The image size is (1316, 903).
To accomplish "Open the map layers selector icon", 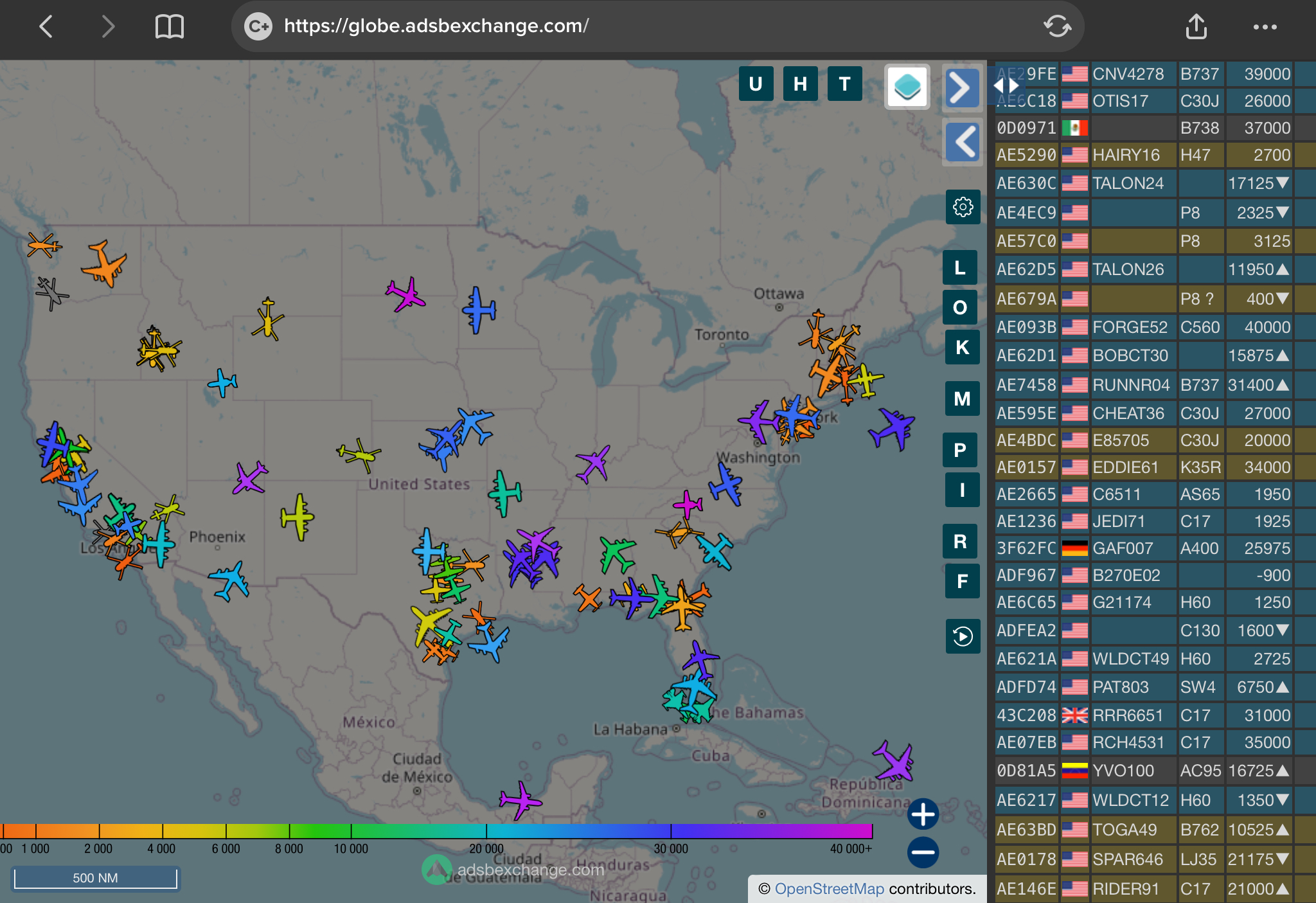I will [x=907, y=87].
